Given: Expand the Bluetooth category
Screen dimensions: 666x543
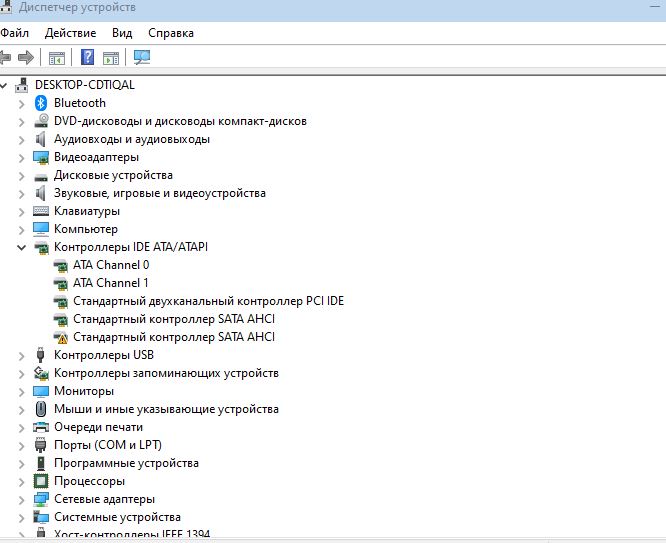Looking at the screenshot, I should (x=21, y=103).
